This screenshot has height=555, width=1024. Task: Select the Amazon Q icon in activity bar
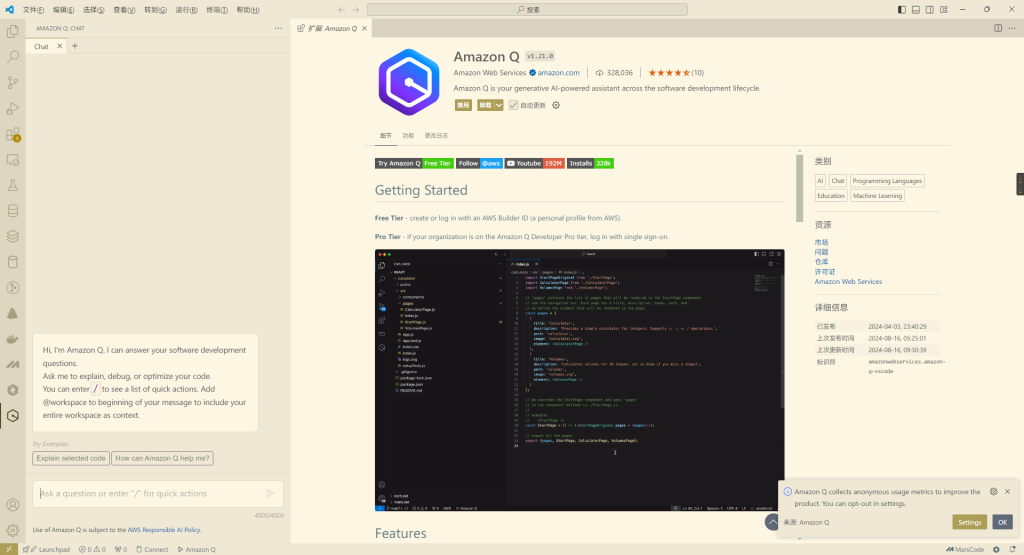[x=12, y=416]
